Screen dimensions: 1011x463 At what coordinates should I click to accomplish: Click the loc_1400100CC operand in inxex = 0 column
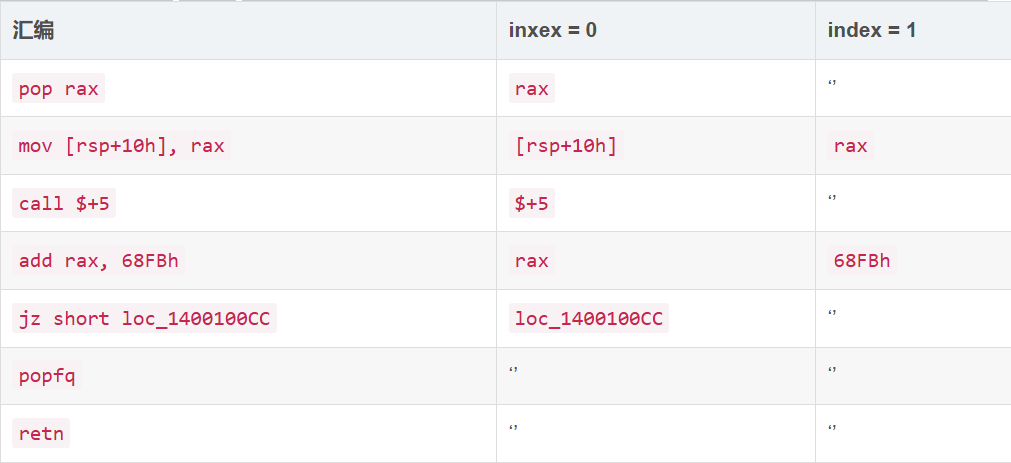588,319
